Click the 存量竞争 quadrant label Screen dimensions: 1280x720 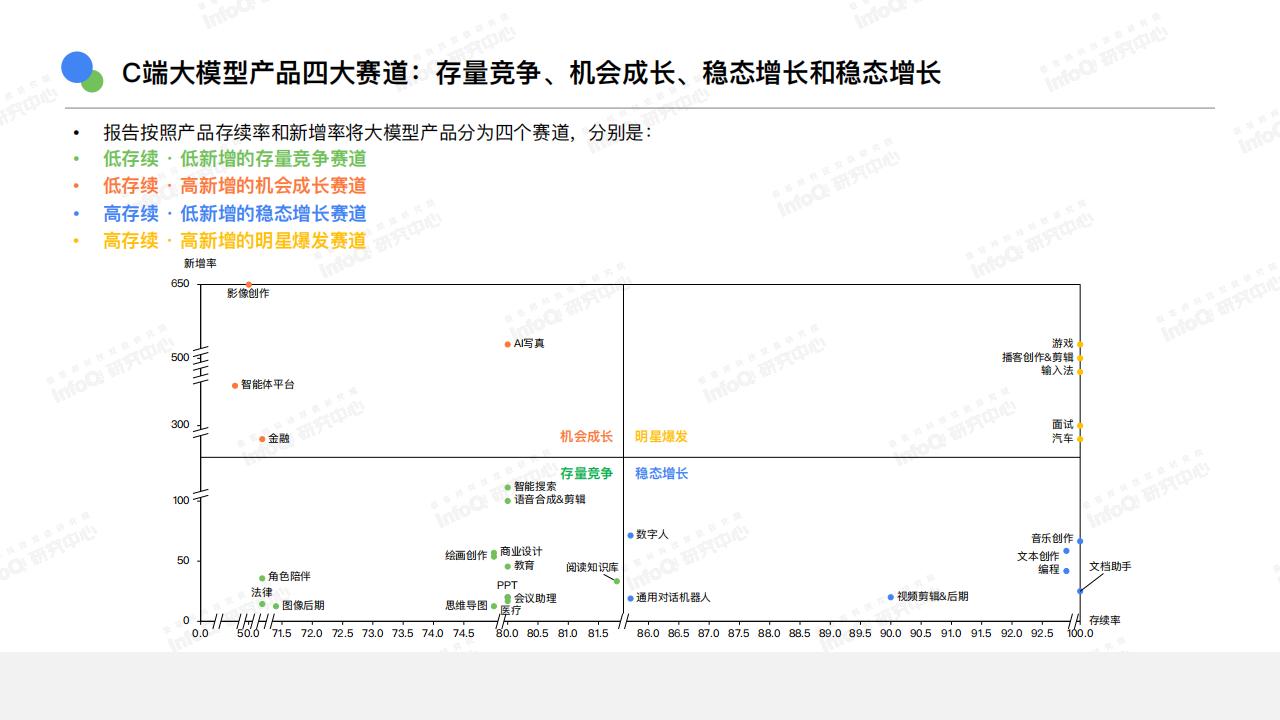click(x=586, y=474)
